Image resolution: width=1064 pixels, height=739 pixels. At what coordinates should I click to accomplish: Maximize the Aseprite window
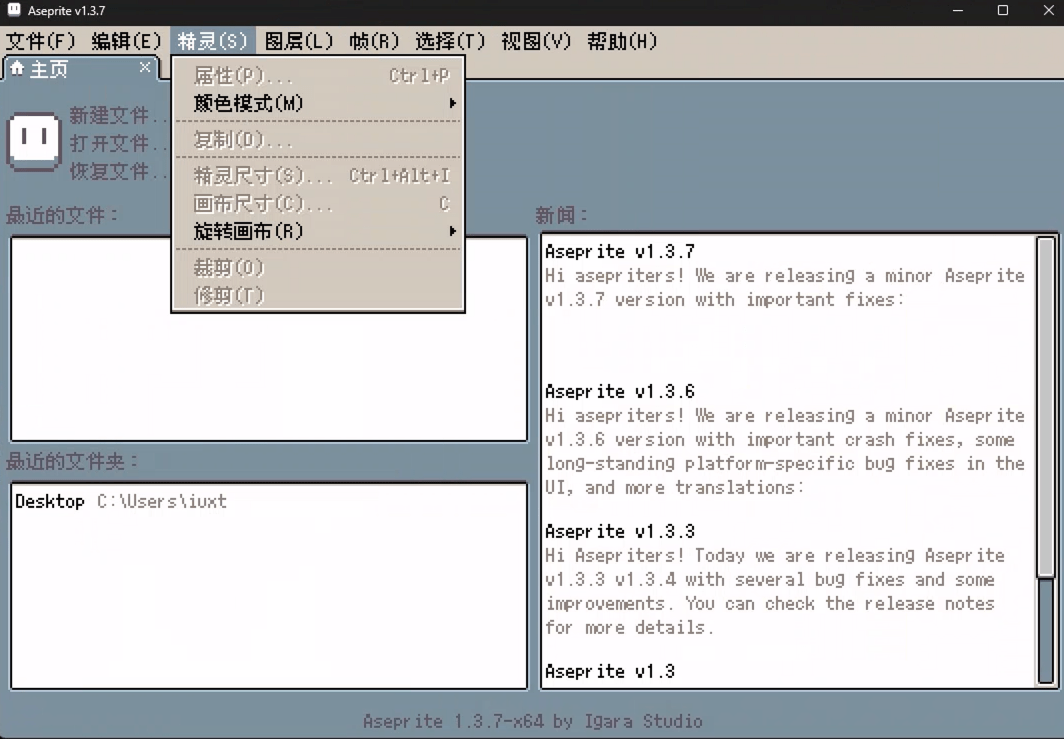click(x=1002, y=10)
